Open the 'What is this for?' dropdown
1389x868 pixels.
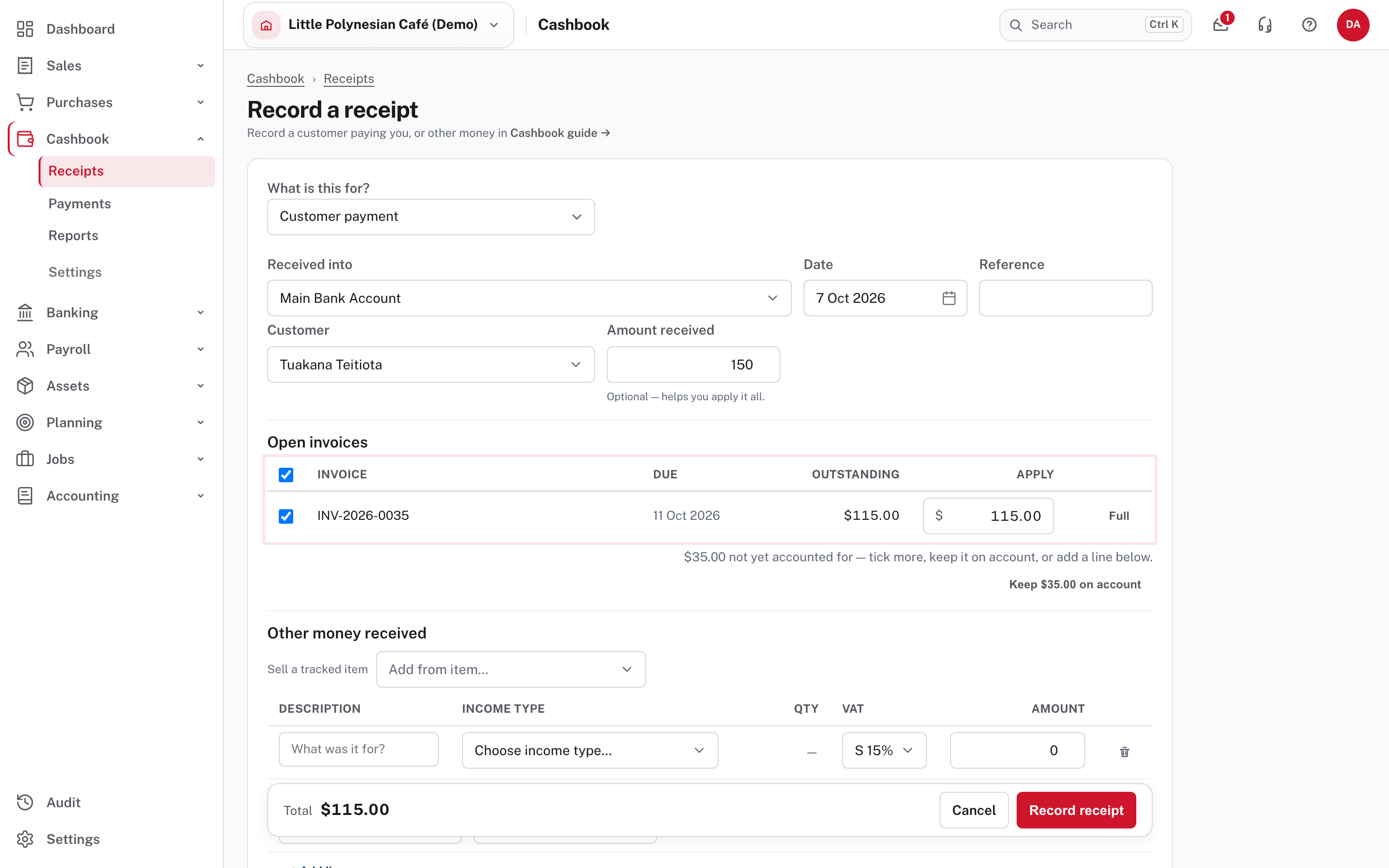pos(431,217)
